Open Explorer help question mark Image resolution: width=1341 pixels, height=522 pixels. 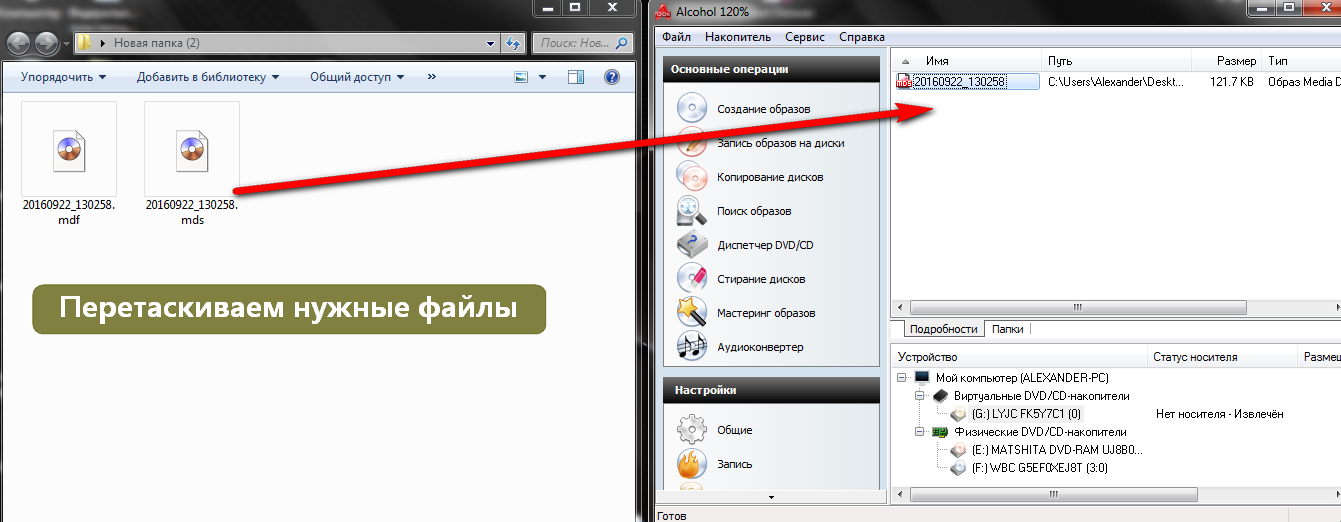[611, 77]
